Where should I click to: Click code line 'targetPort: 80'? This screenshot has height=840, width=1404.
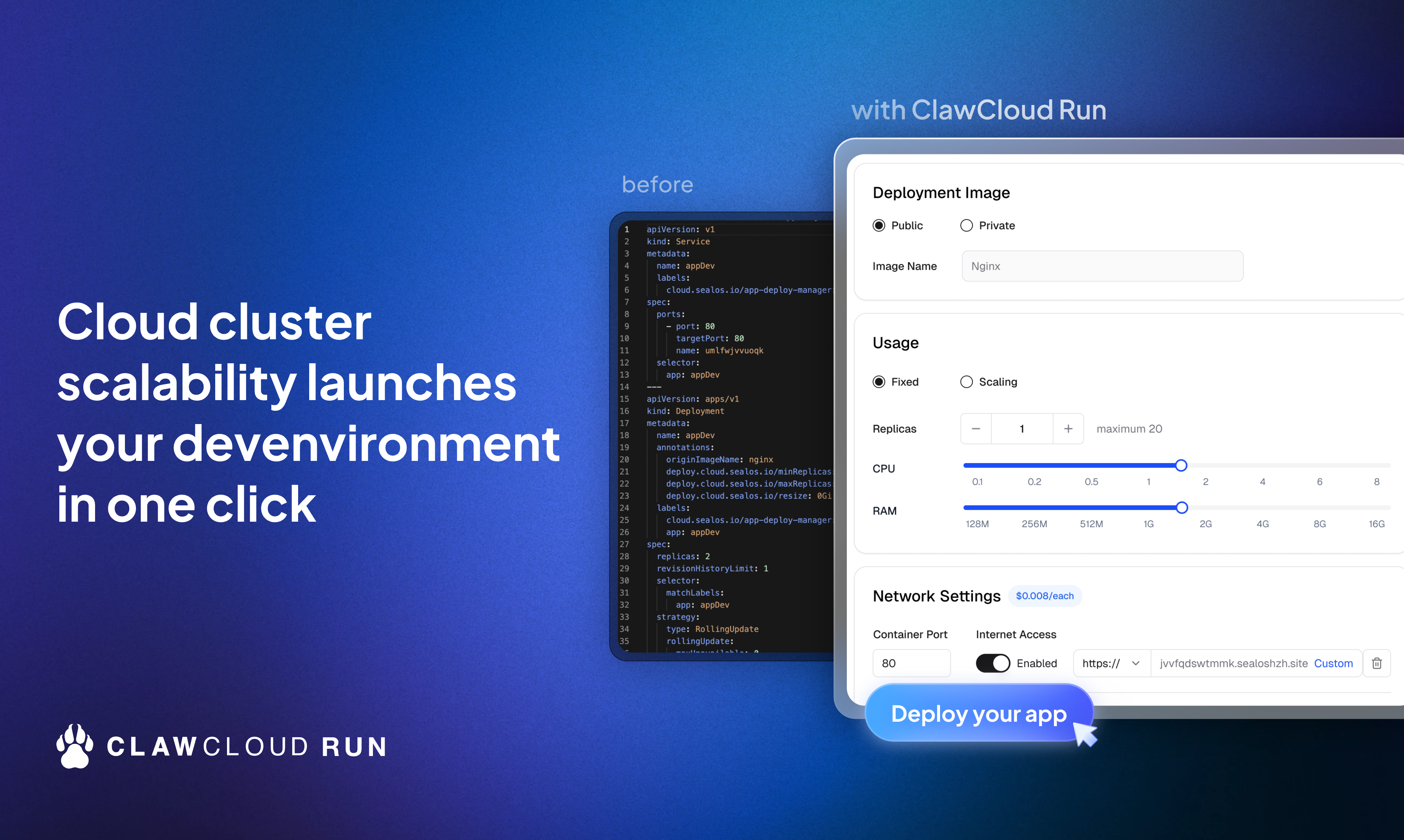[x=709, y=339]
